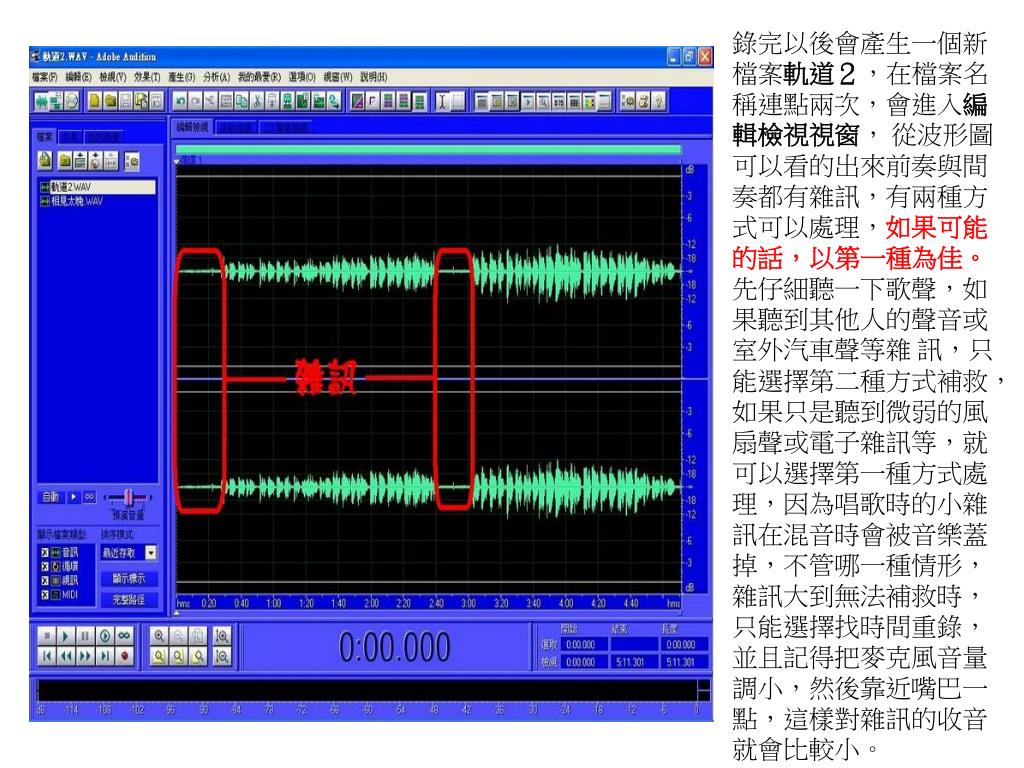
Task: Click the Rewind transport button
Action: [65, 656]
